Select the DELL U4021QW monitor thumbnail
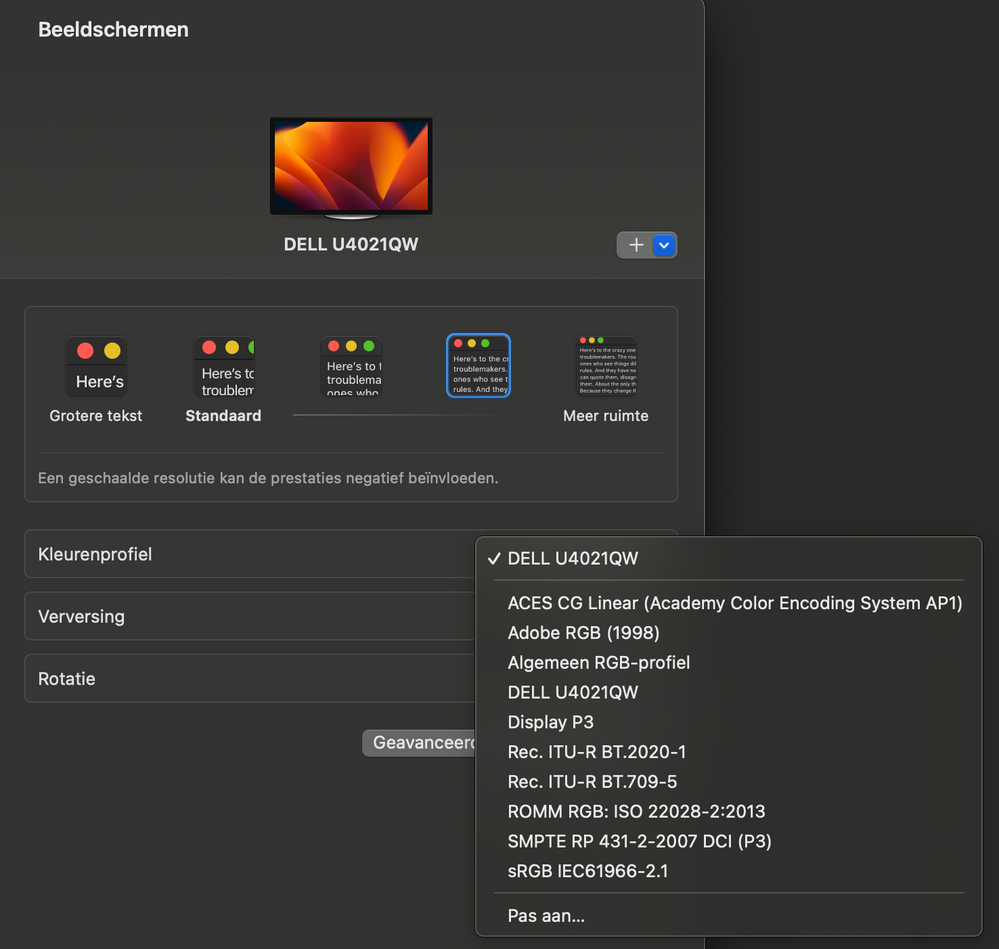The width and height of the screenshot is (999, 949). pos(351,168)
